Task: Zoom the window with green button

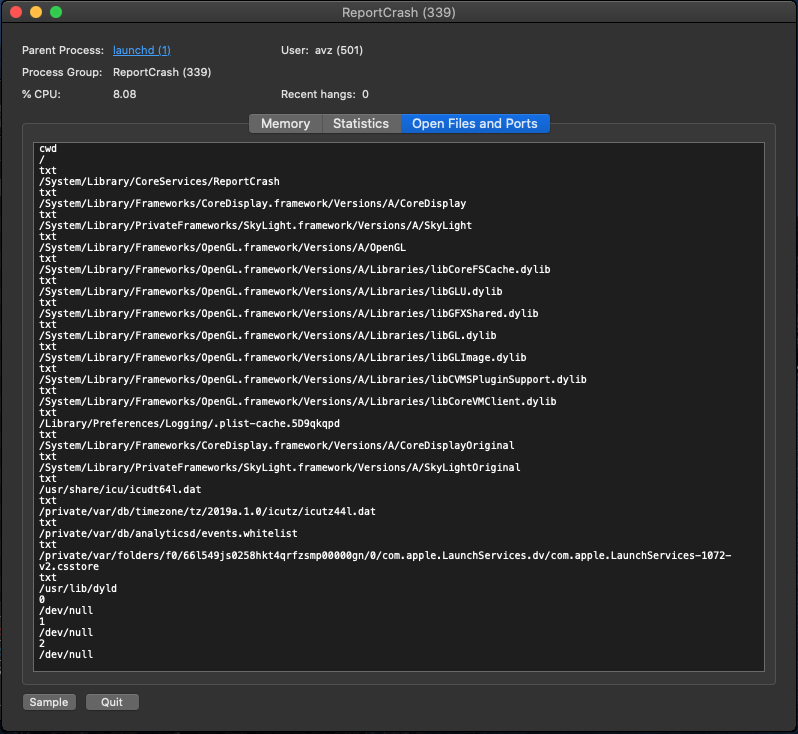Action: [x=56, y=12]
